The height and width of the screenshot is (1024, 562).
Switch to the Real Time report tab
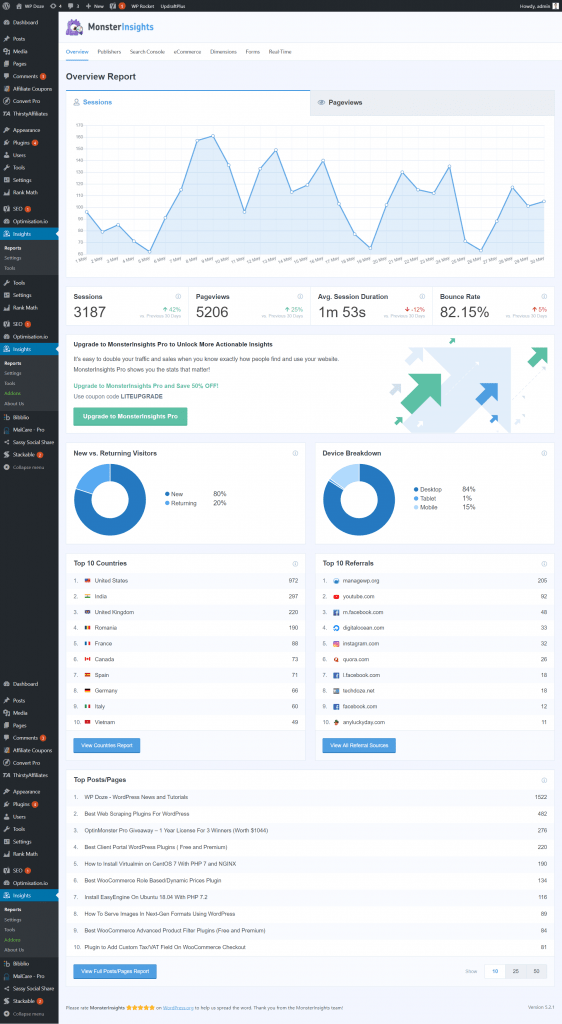[x=280, y=51]
